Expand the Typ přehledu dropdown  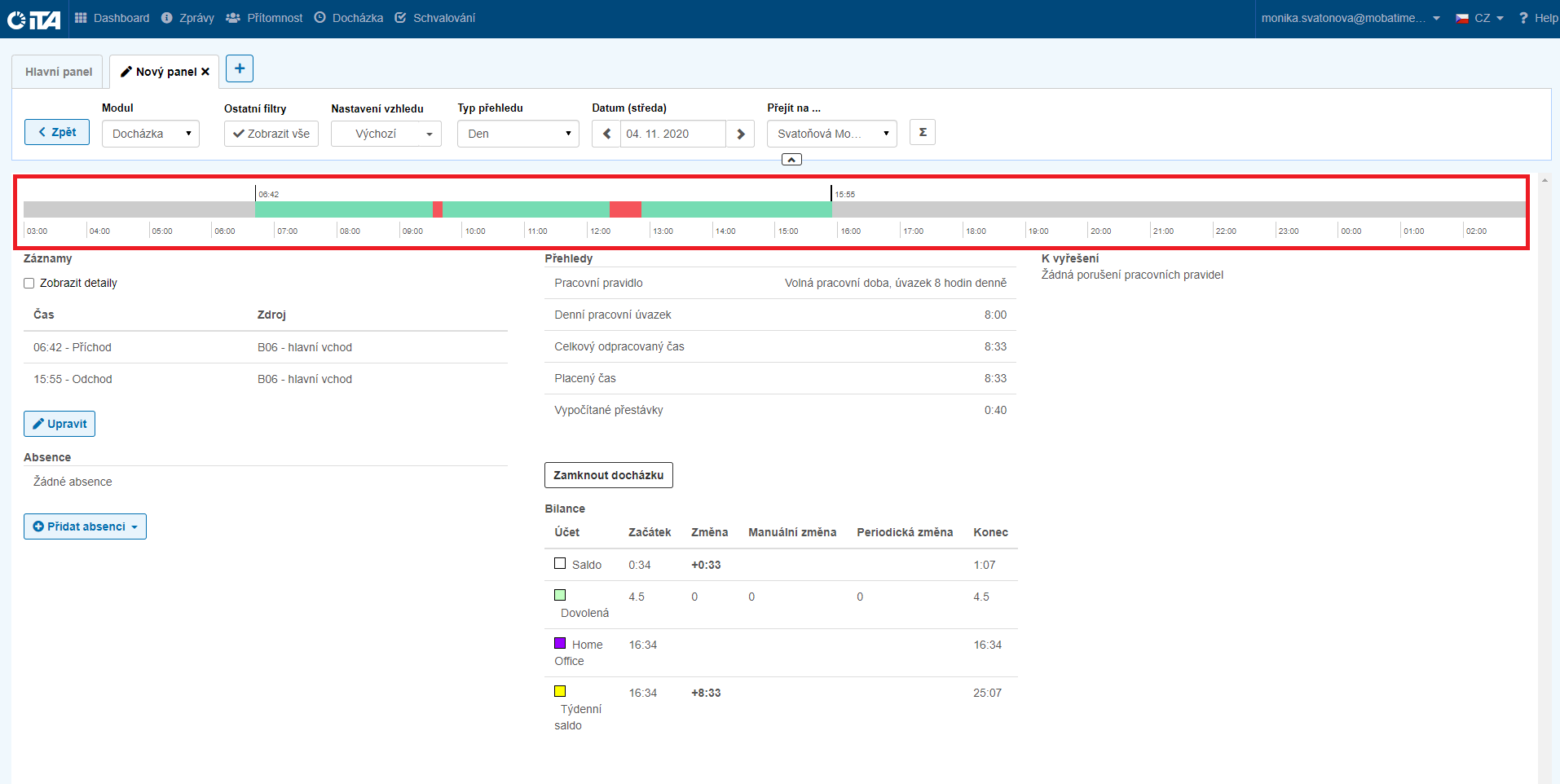pos(518,134)
